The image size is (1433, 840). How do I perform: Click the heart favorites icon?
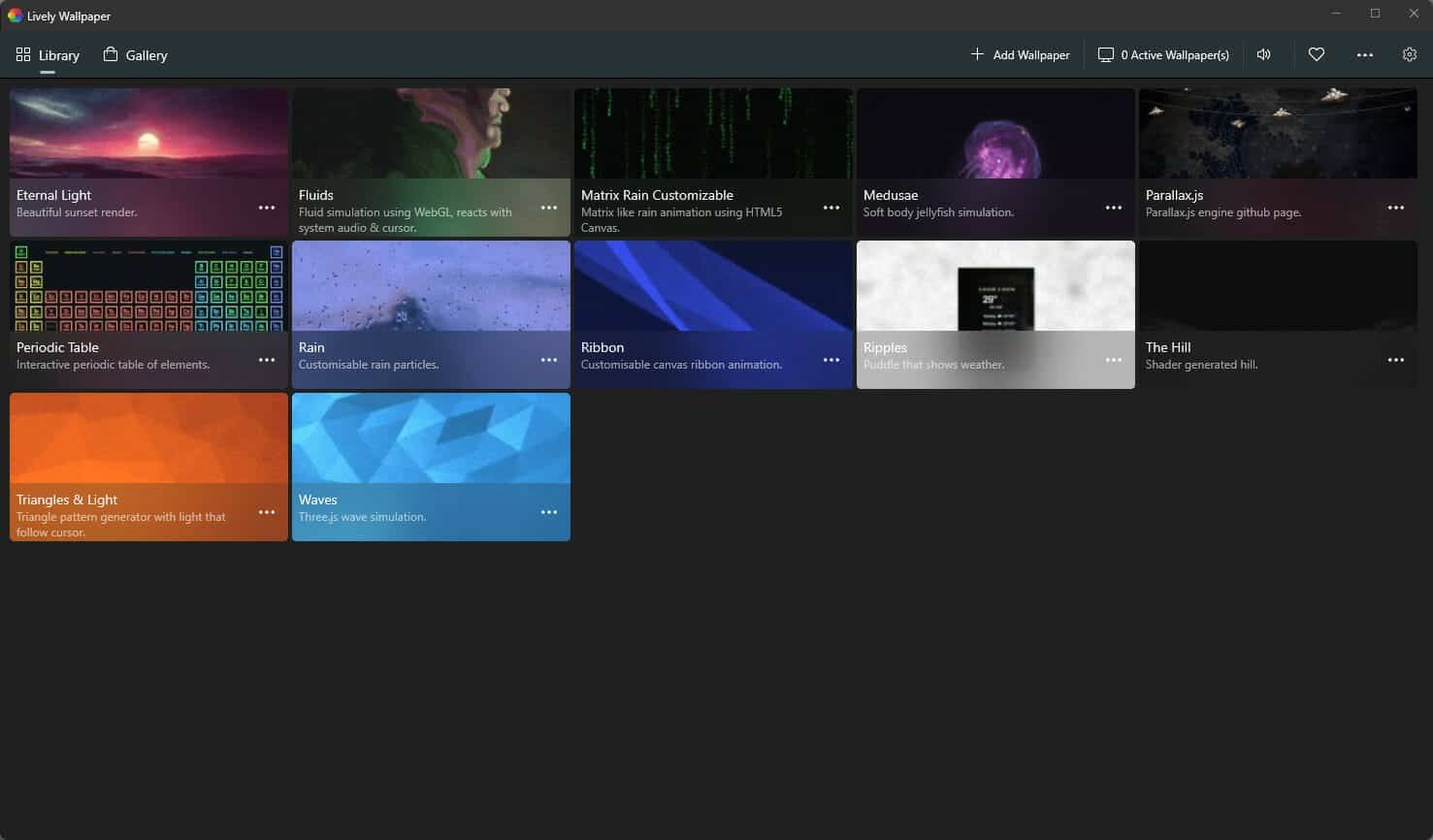click(x=1316, y=54)
